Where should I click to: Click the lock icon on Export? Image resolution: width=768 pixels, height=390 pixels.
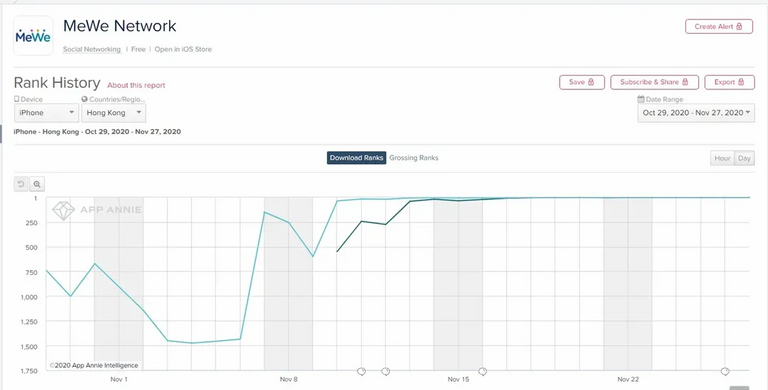(x=741, y=82)
